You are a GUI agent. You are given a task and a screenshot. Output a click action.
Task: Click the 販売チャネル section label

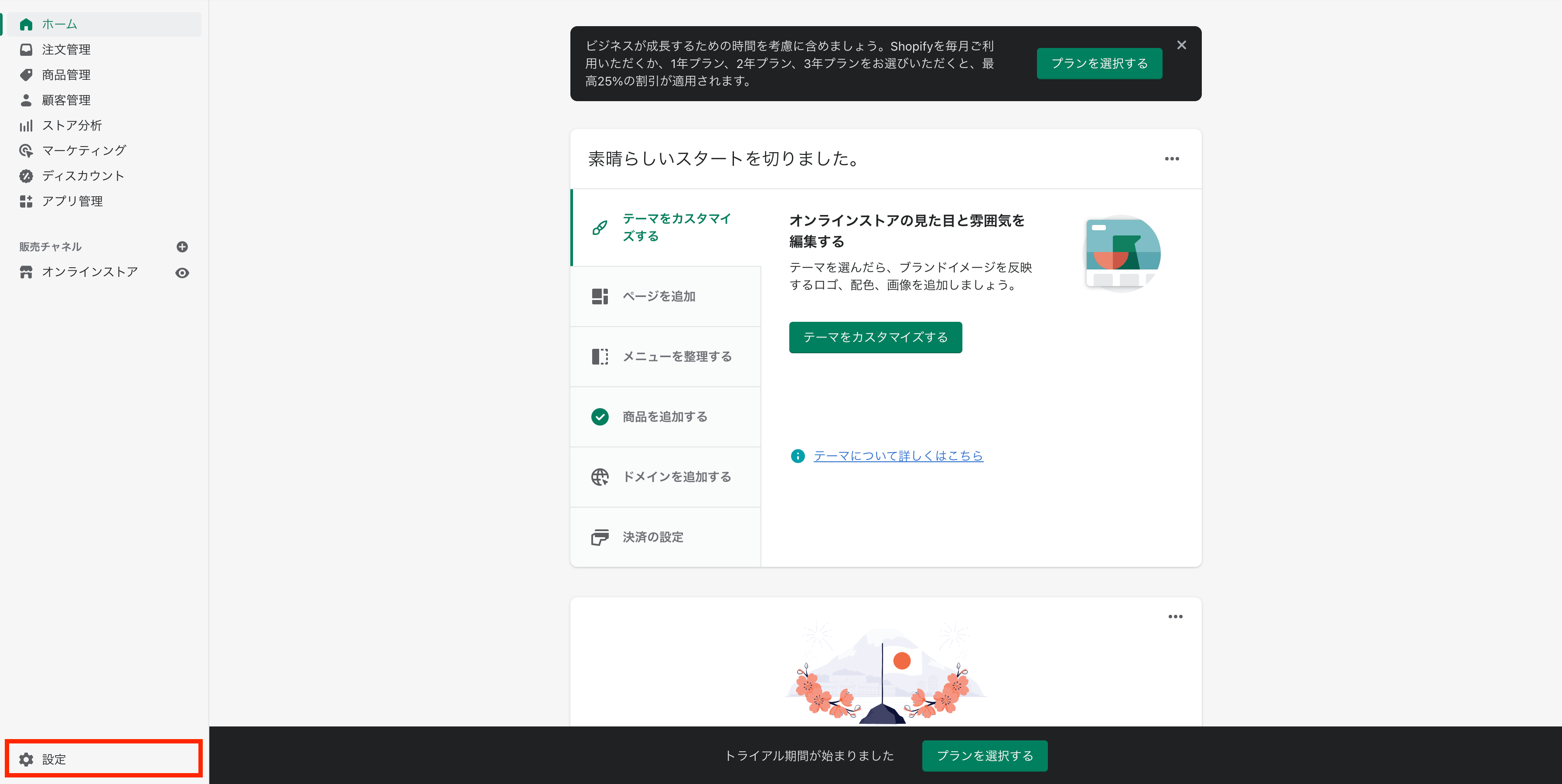tap(50, 247)
